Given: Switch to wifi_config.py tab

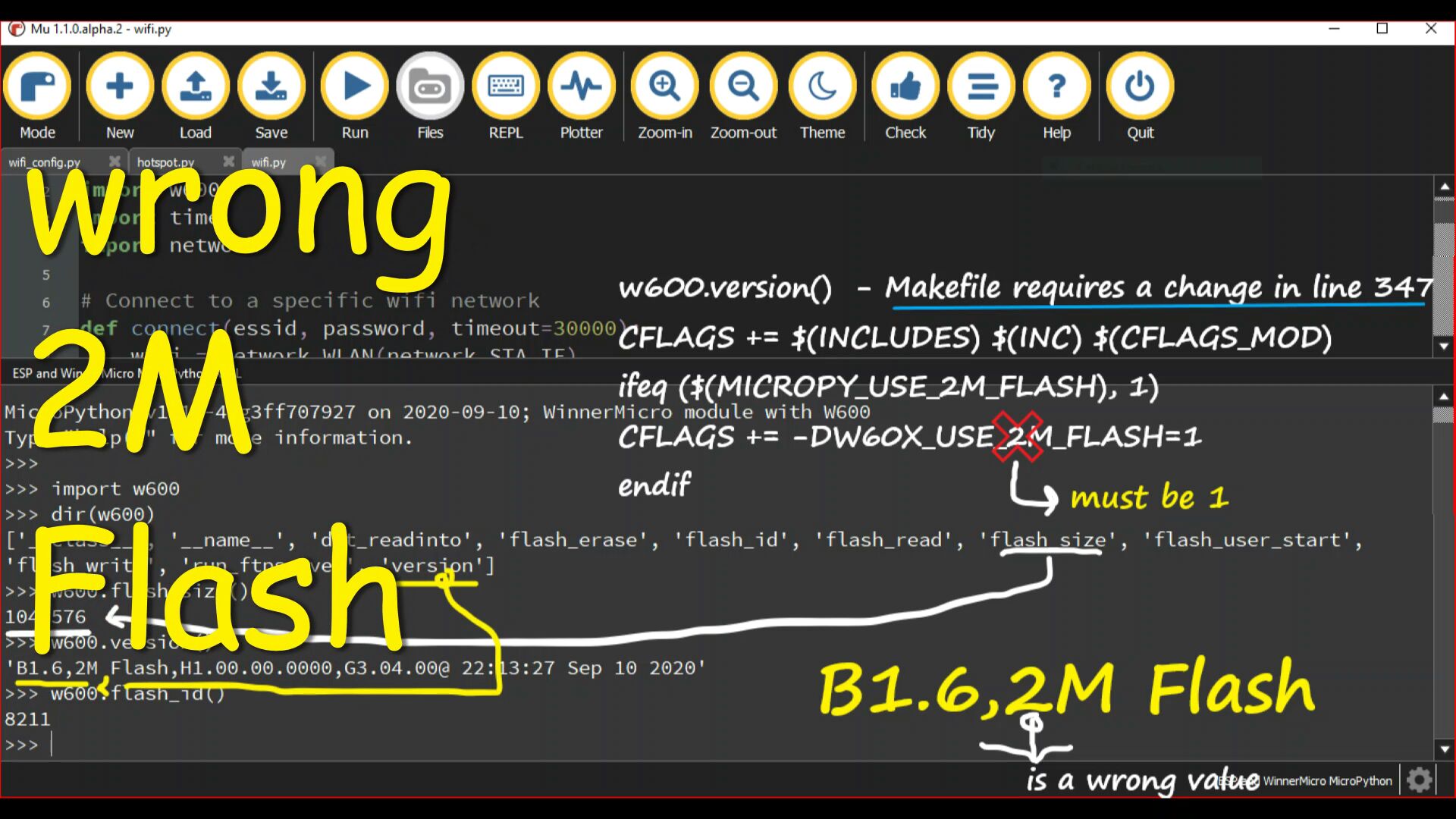Looking at the screenshot, I should point(43,161).
